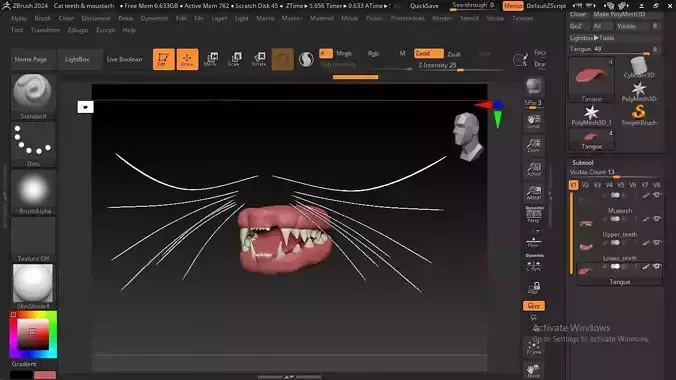Screen dimensions: 676x380
Task: Open the Brush menu
Action: [x=43, y=18]
